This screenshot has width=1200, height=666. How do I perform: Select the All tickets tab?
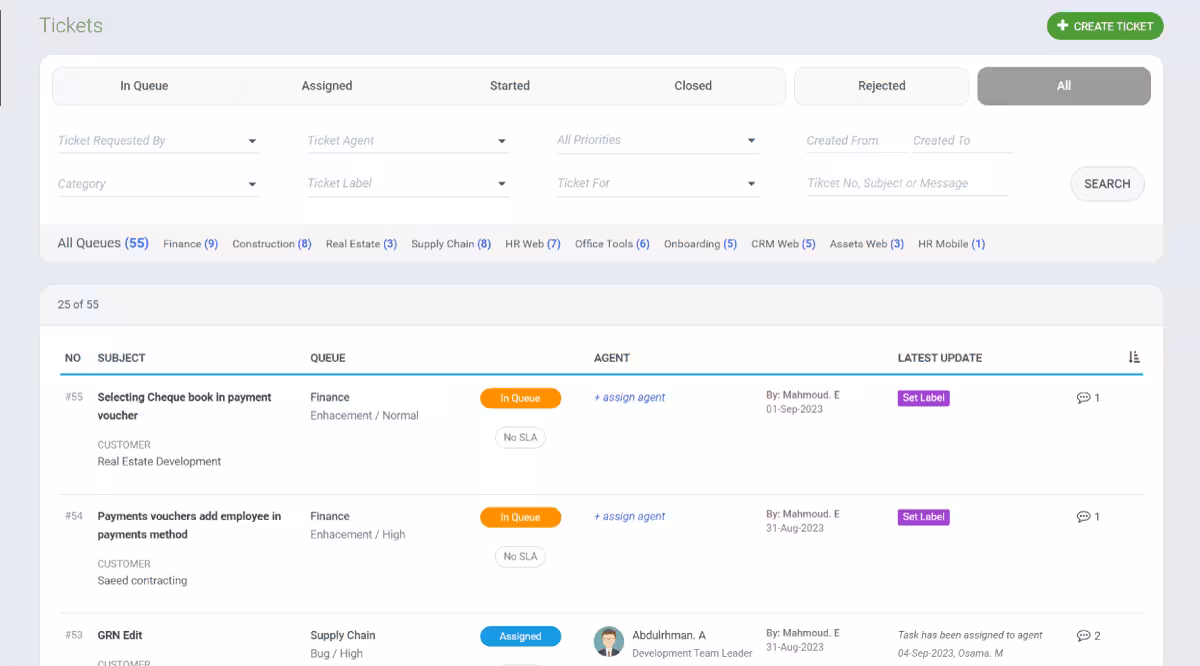[1064, 86]
